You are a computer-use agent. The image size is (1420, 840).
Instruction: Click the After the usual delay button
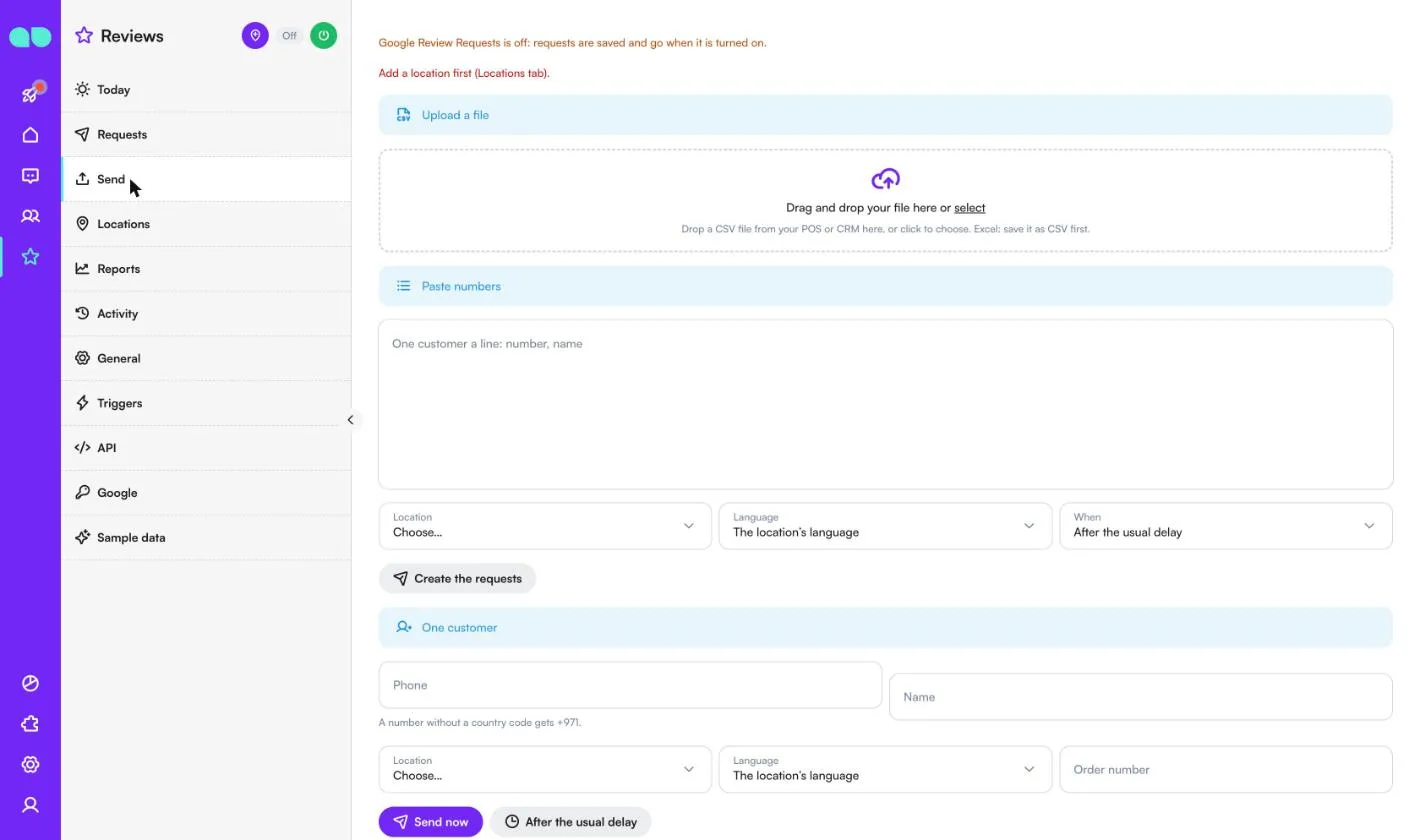570,822
